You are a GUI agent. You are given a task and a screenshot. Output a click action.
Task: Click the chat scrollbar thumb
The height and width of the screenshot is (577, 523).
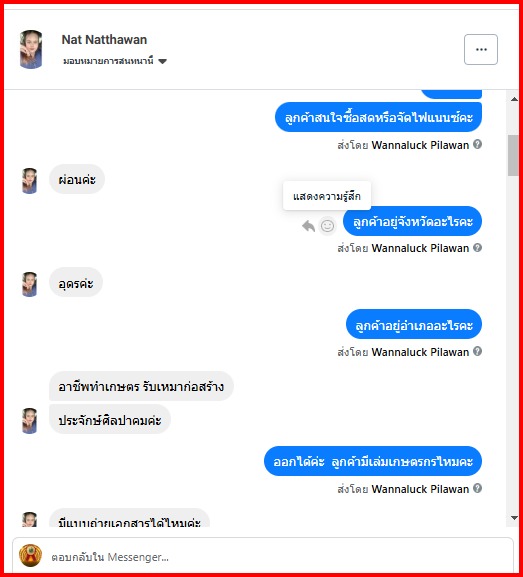pos(513,155)
